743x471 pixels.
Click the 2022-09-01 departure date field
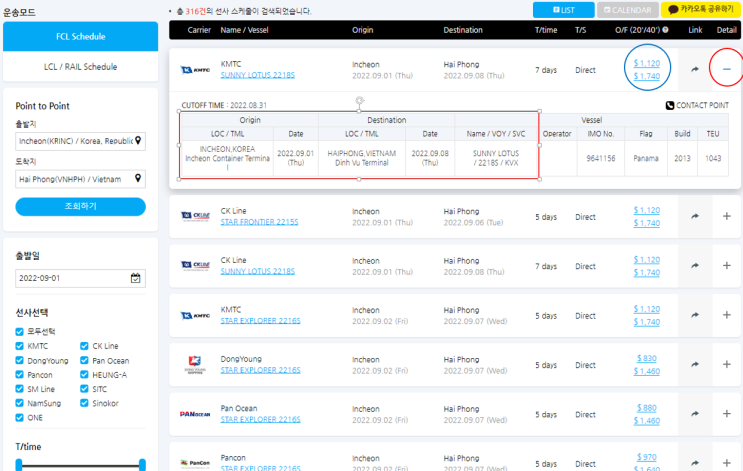point(81,278)
